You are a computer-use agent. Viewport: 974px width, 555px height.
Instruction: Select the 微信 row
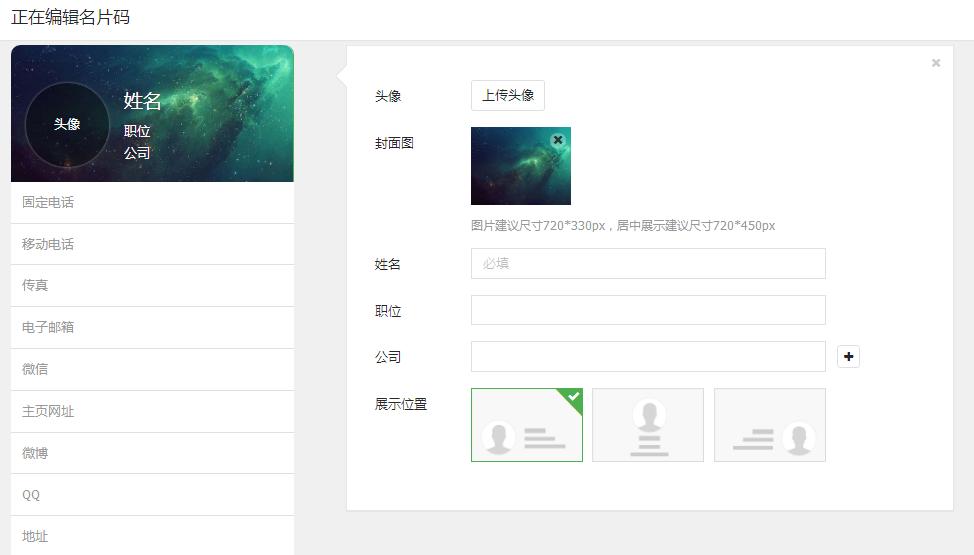click(152, 370)
